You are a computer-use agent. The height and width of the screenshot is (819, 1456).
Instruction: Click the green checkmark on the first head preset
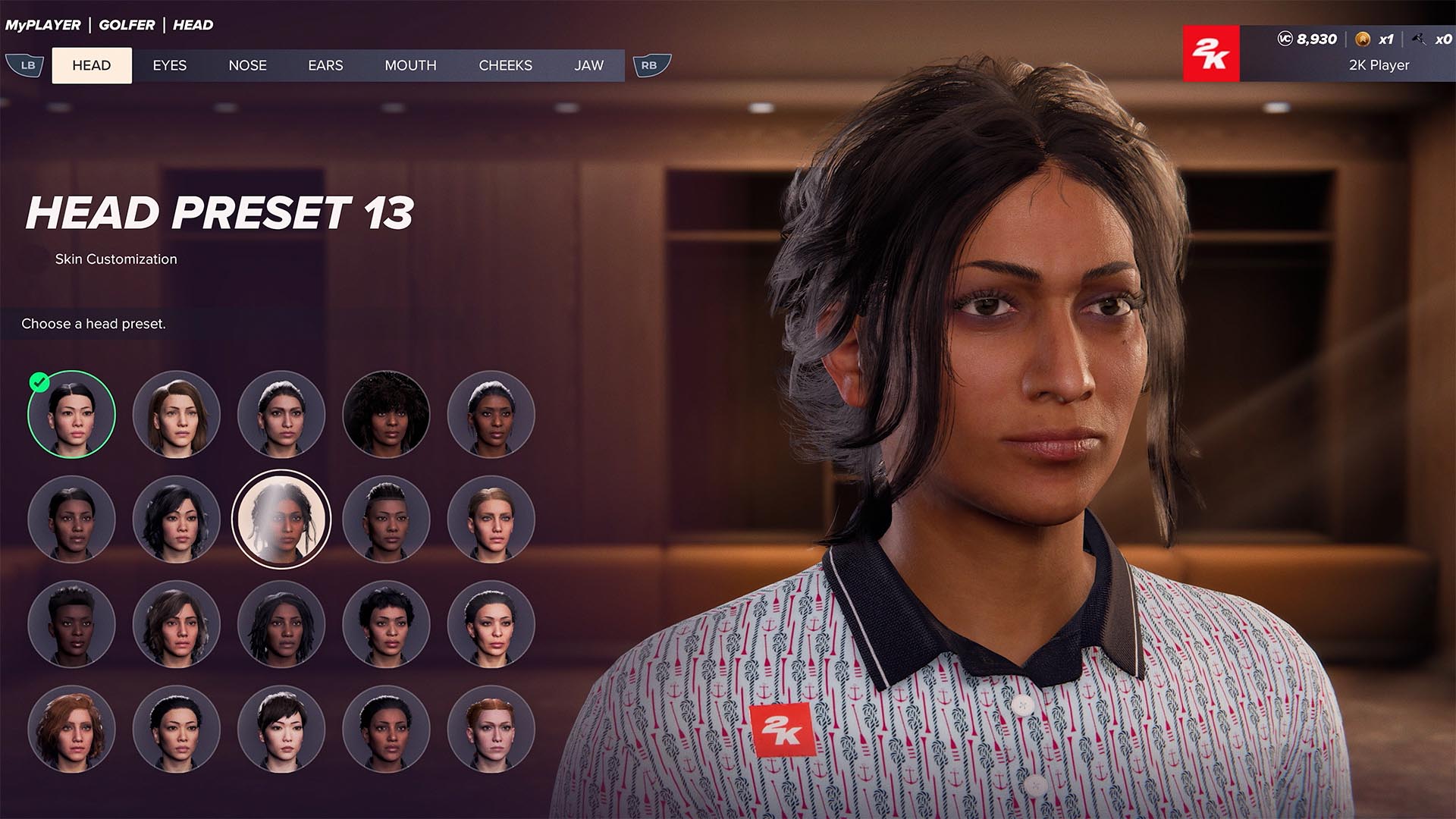click(x=40, y=382)
